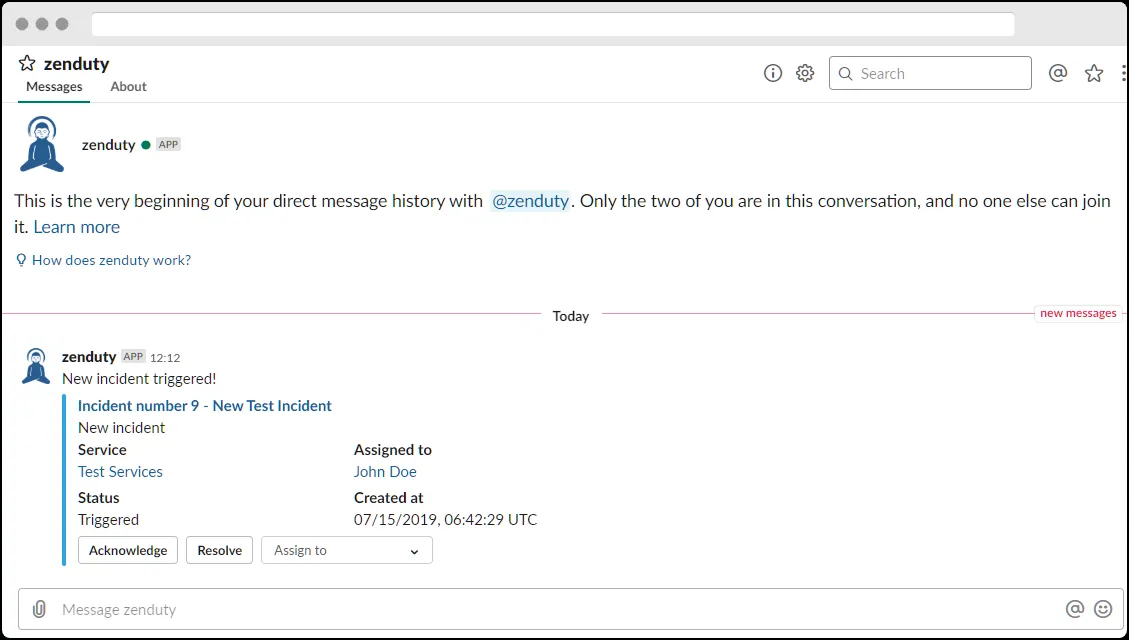Insert mention via message box @ icon
Viewport: 1129px width, 640px height.
1074,609
